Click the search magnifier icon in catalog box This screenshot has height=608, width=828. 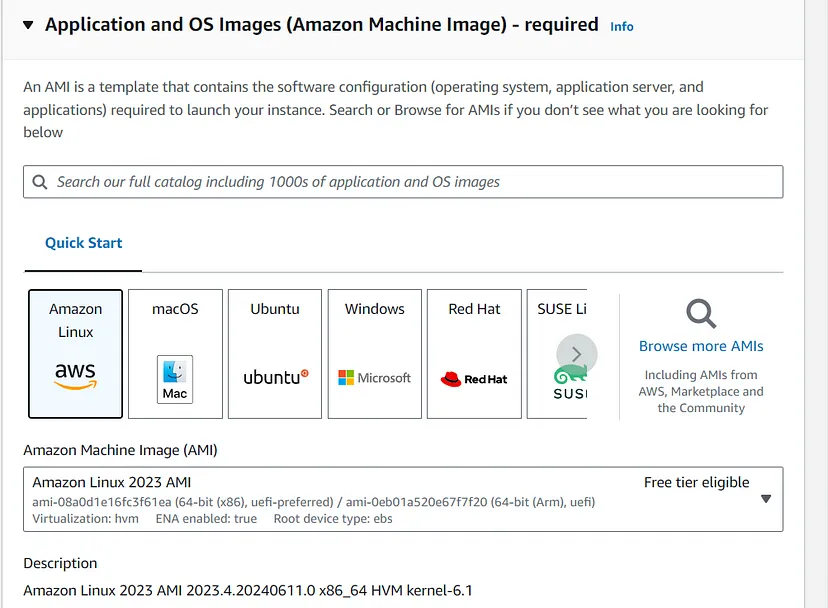click(40, 182)
